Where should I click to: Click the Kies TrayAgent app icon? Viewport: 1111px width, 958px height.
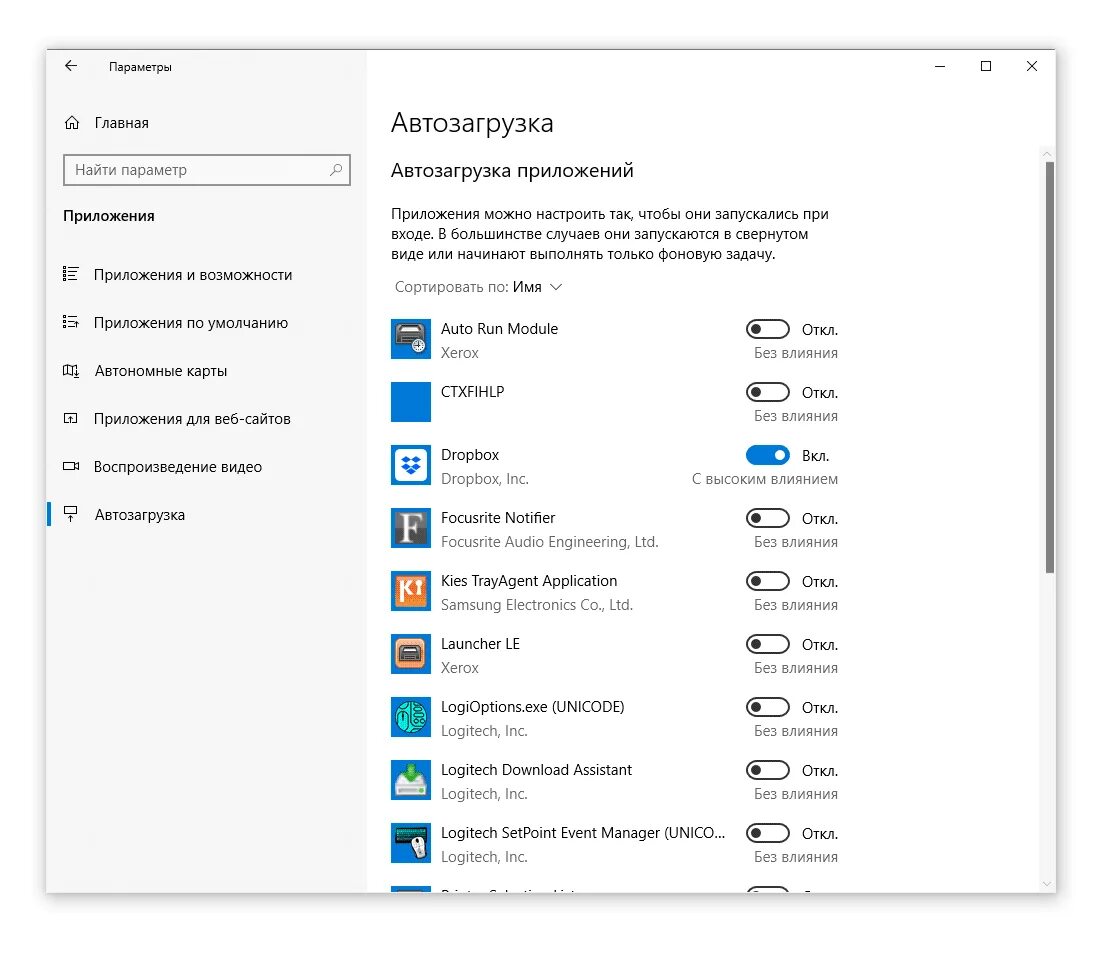coord(411,591)
